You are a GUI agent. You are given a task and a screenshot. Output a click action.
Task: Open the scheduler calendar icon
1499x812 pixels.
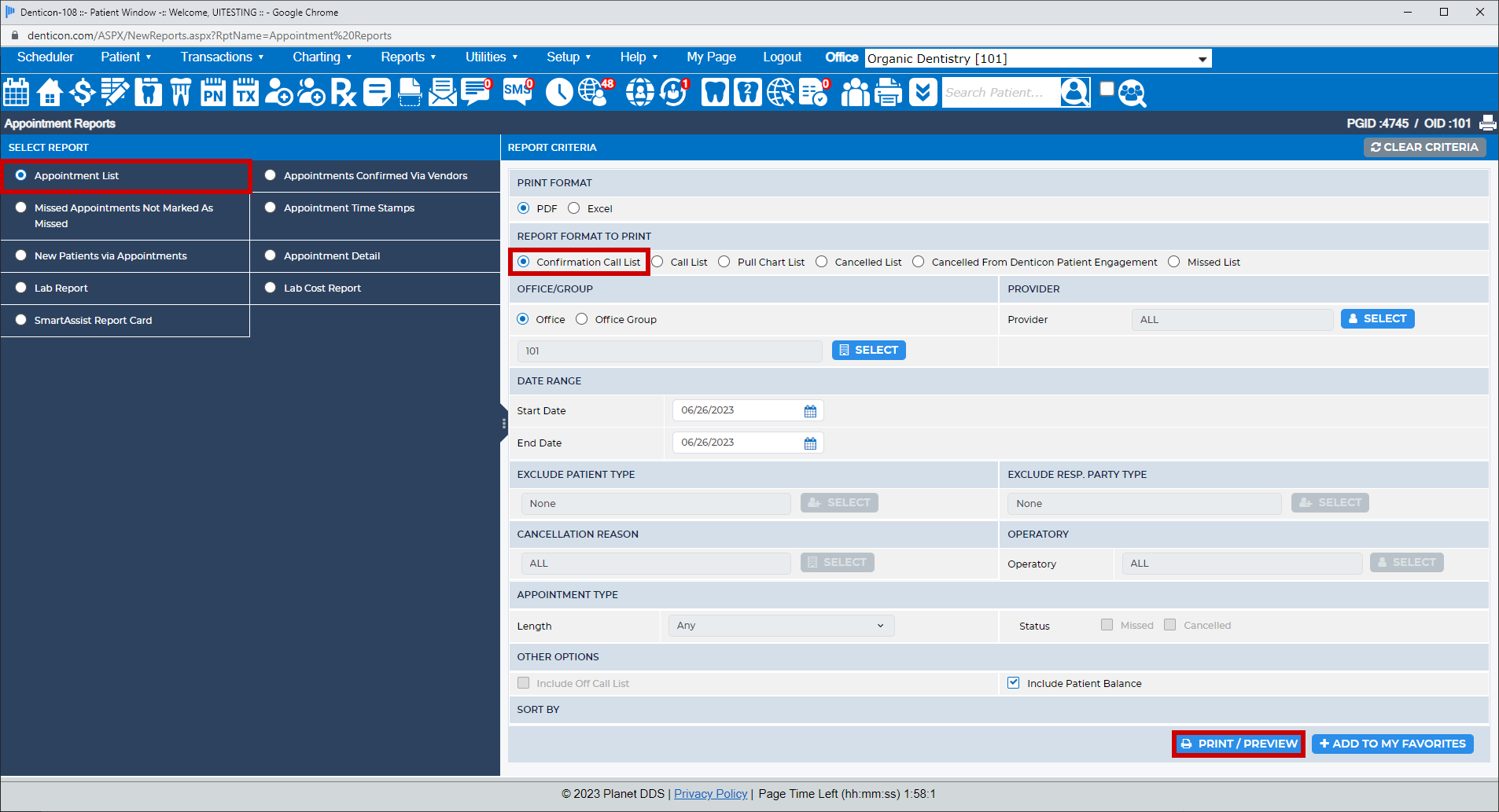point(16,92)
